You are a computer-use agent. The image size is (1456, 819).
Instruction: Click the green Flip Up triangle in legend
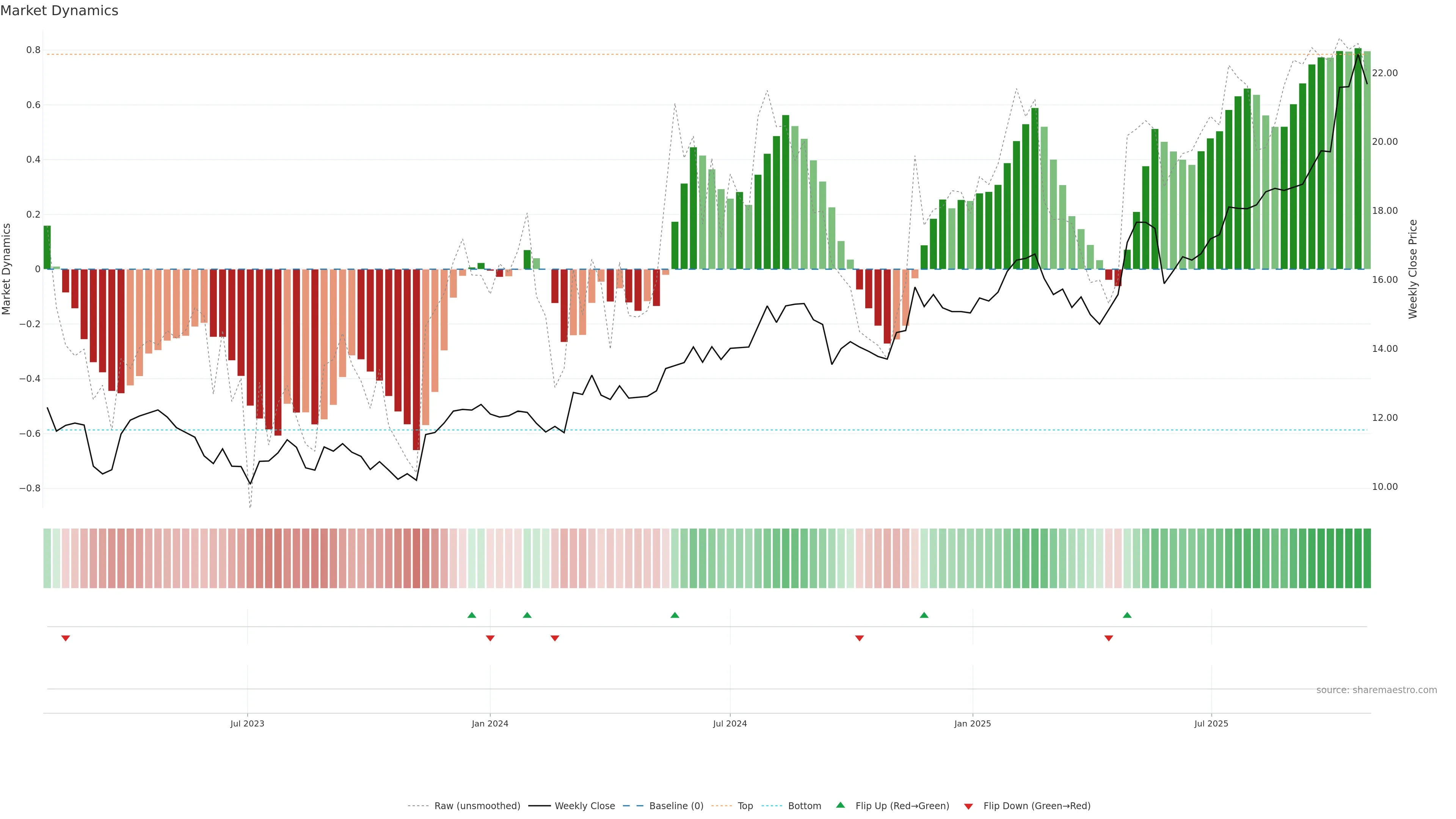click(x=841, y=805)
